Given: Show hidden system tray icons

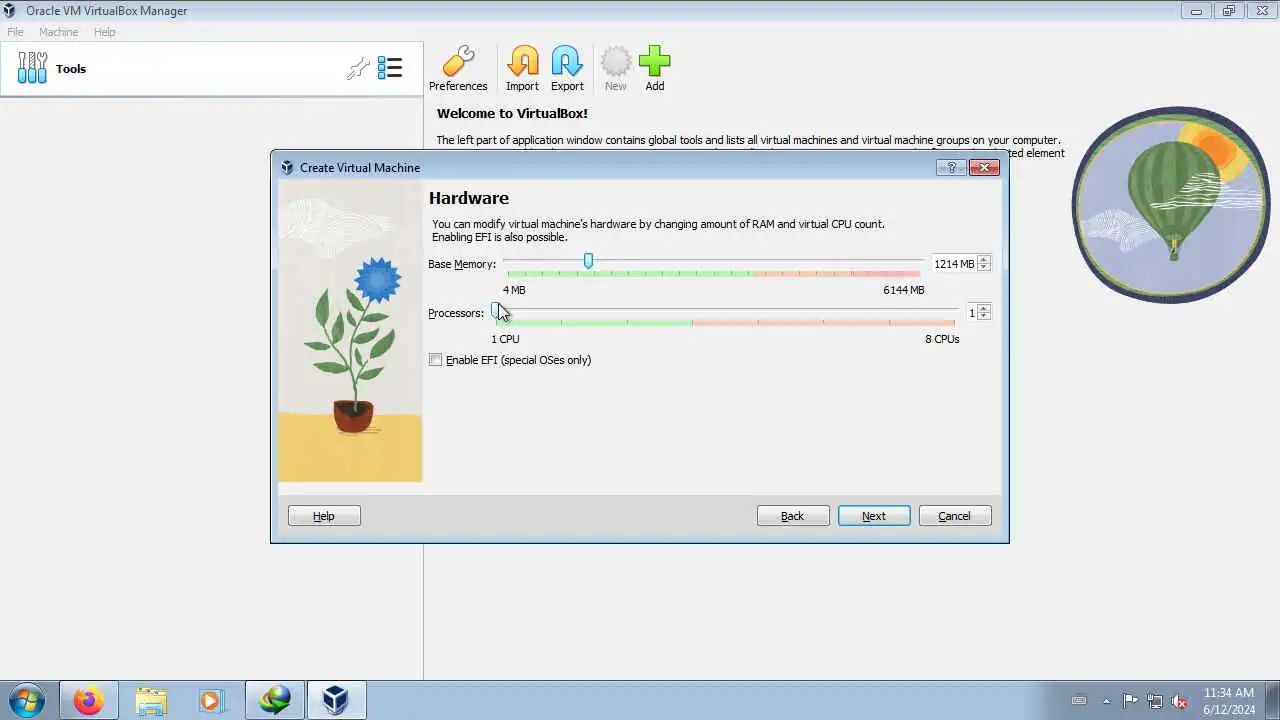Looking at the screenshot, I should click(x=1106, y=701).
